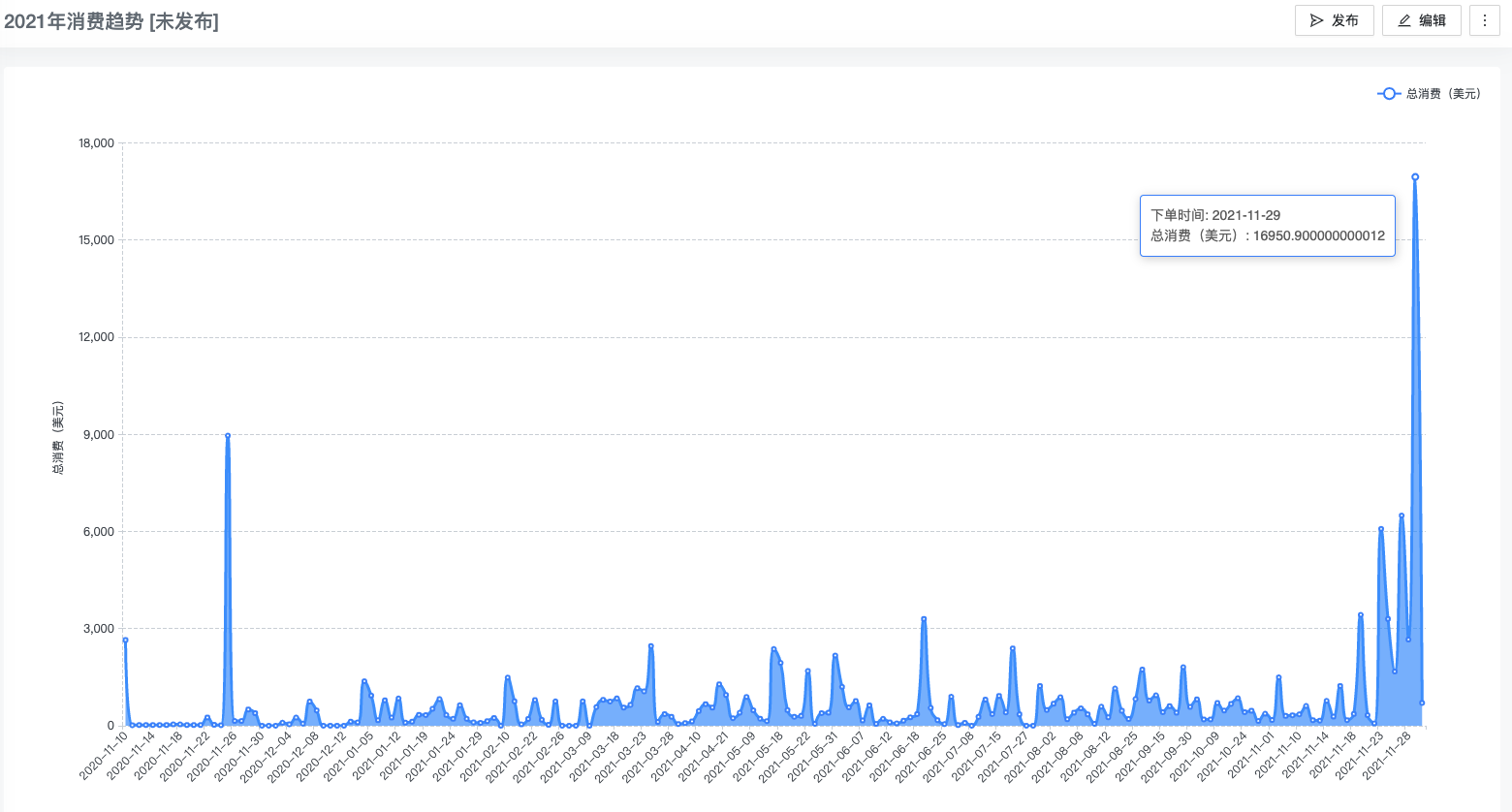Click the highest peak data point at 2021-11-29
Screen dimensions: 1512x812
coord(1415,177)
